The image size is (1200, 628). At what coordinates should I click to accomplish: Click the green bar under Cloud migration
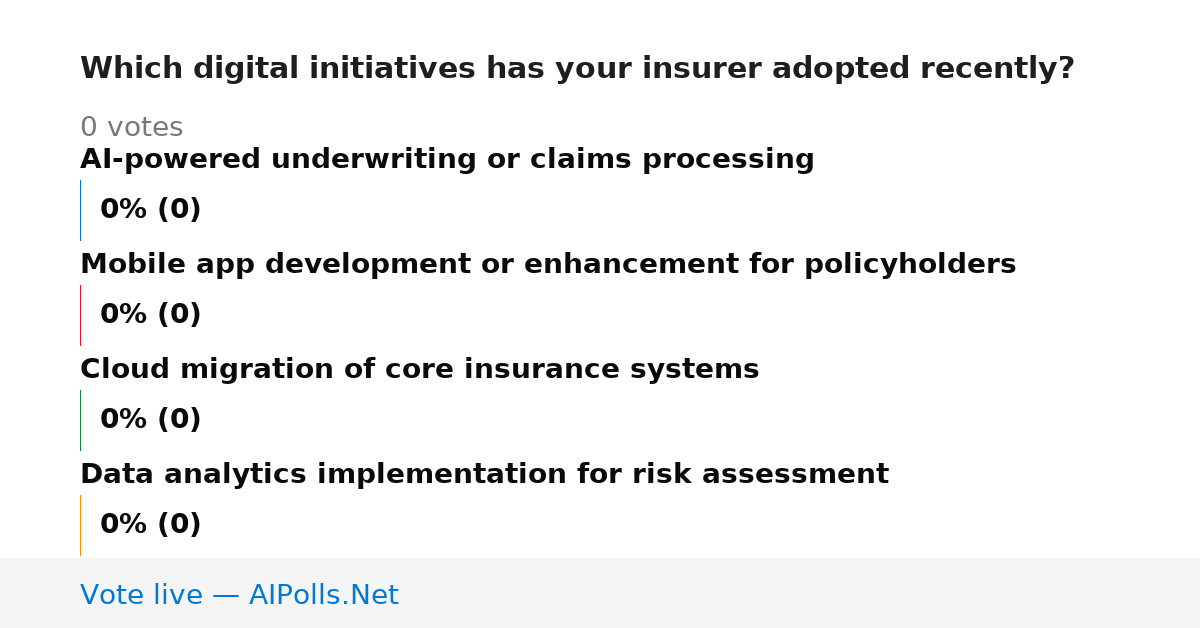pos(80,420)
